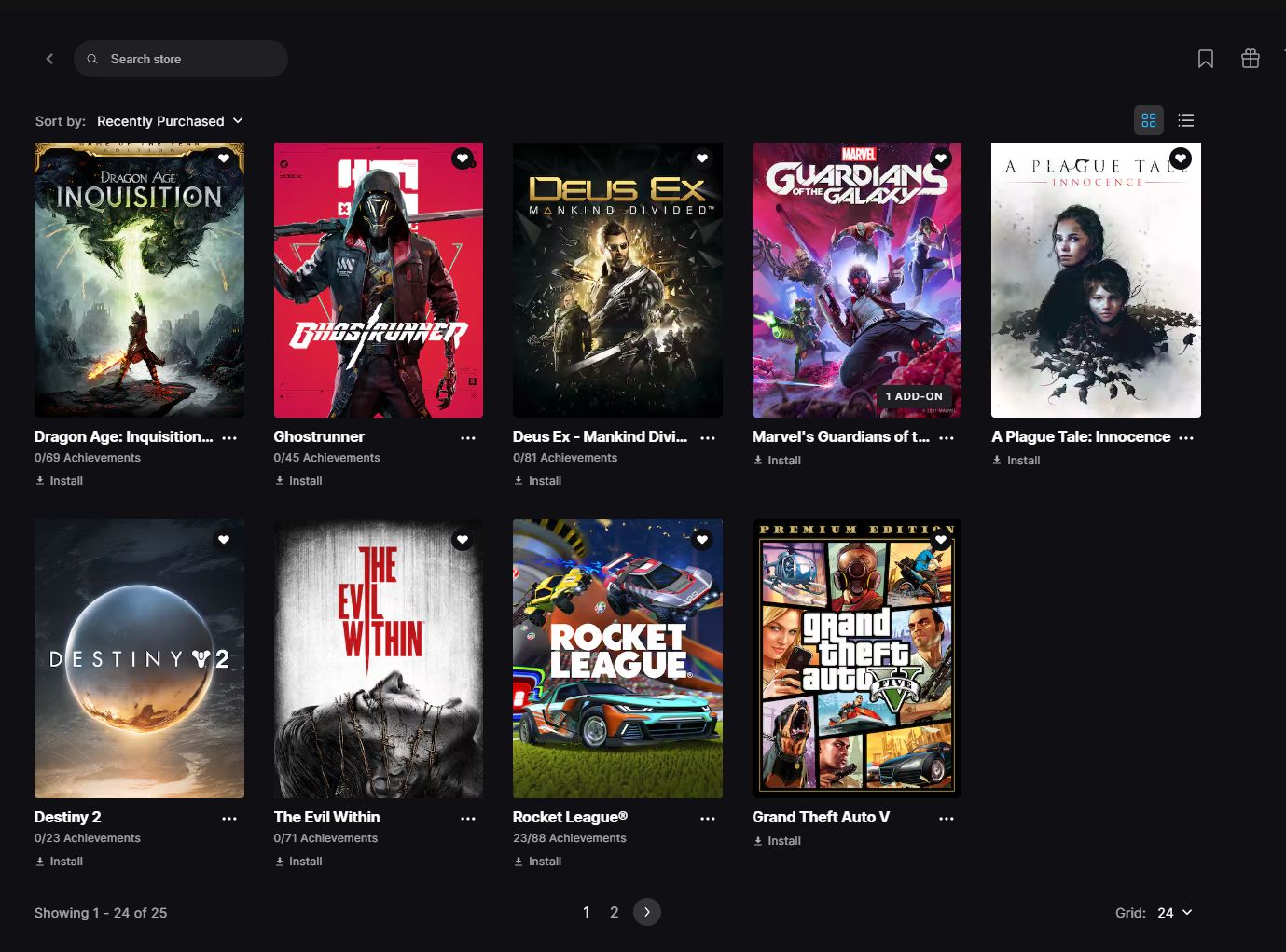Image resolution: width=1286 pixels, height=952 pixels.
Task: Open more options for Dragon Age: Inquisition
Action: pyautogui.click(x=229, y=437)
